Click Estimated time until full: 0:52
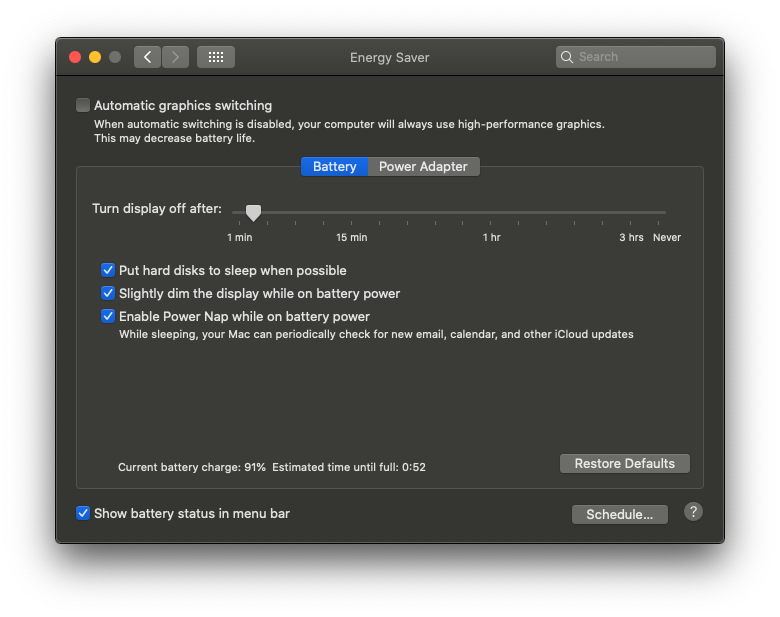 click(x=349, y=467)
